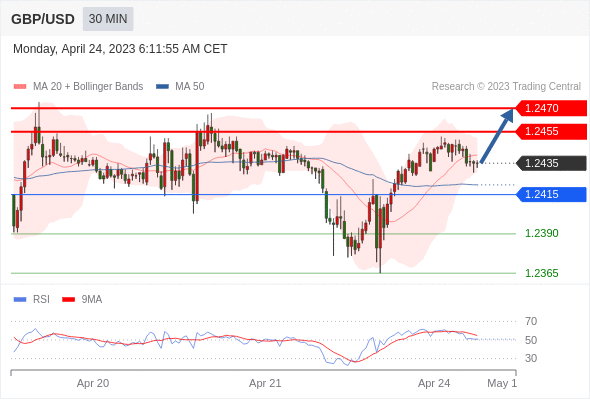This screenshot has width=590, height=400.
Task: Click the 9MA legend label
Action: point(91,300)
